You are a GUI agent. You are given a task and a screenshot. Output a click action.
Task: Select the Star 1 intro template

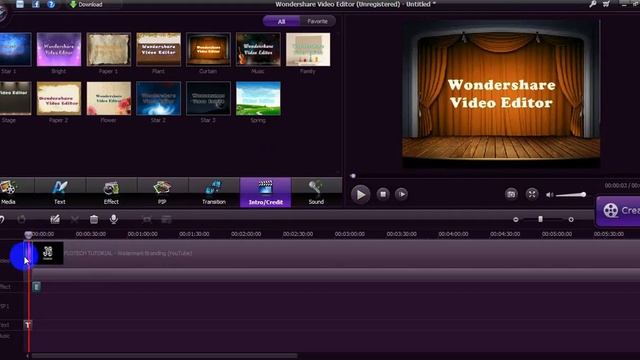click(16, 49)
